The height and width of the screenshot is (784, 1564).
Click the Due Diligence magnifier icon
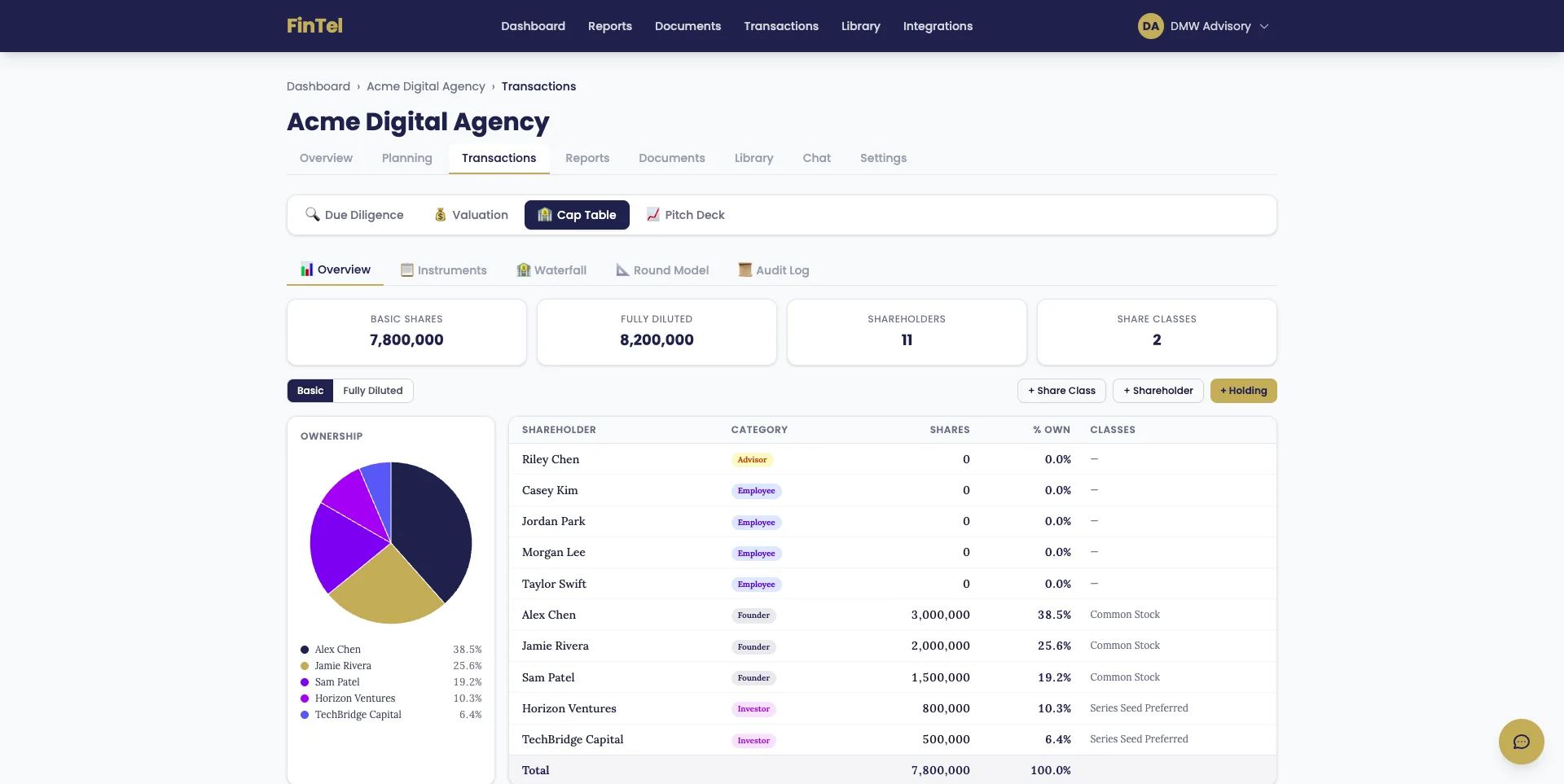312,214
